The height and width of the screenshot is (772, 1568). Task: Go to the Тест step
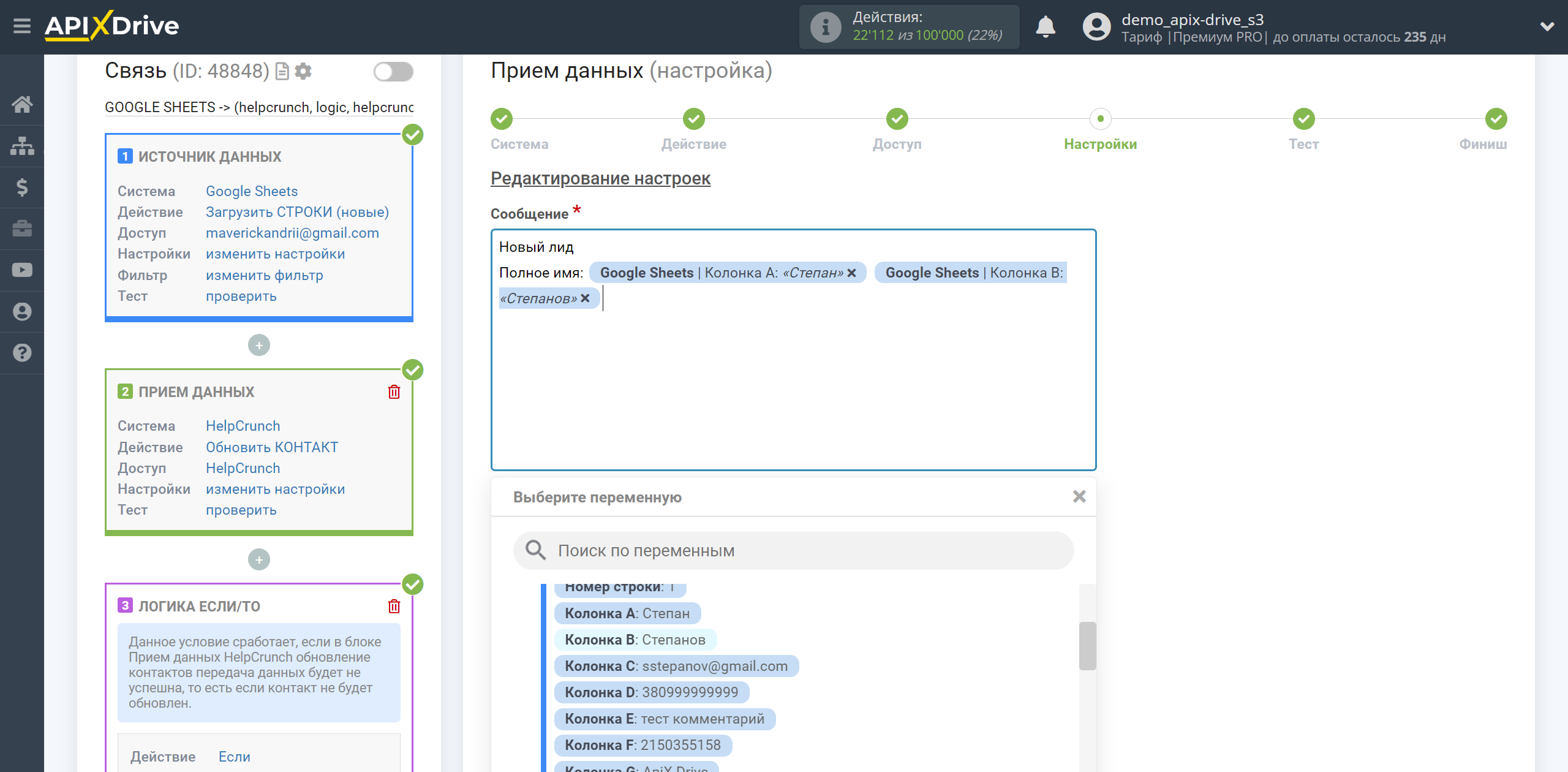pyautogui.click(x=1304, y=119)
